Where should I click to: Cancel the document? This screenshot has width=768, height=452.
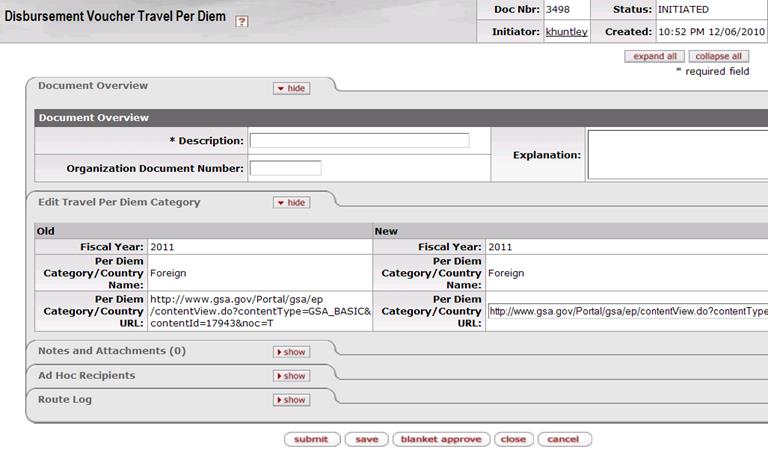pyautogui.click(x=564, y=439)
